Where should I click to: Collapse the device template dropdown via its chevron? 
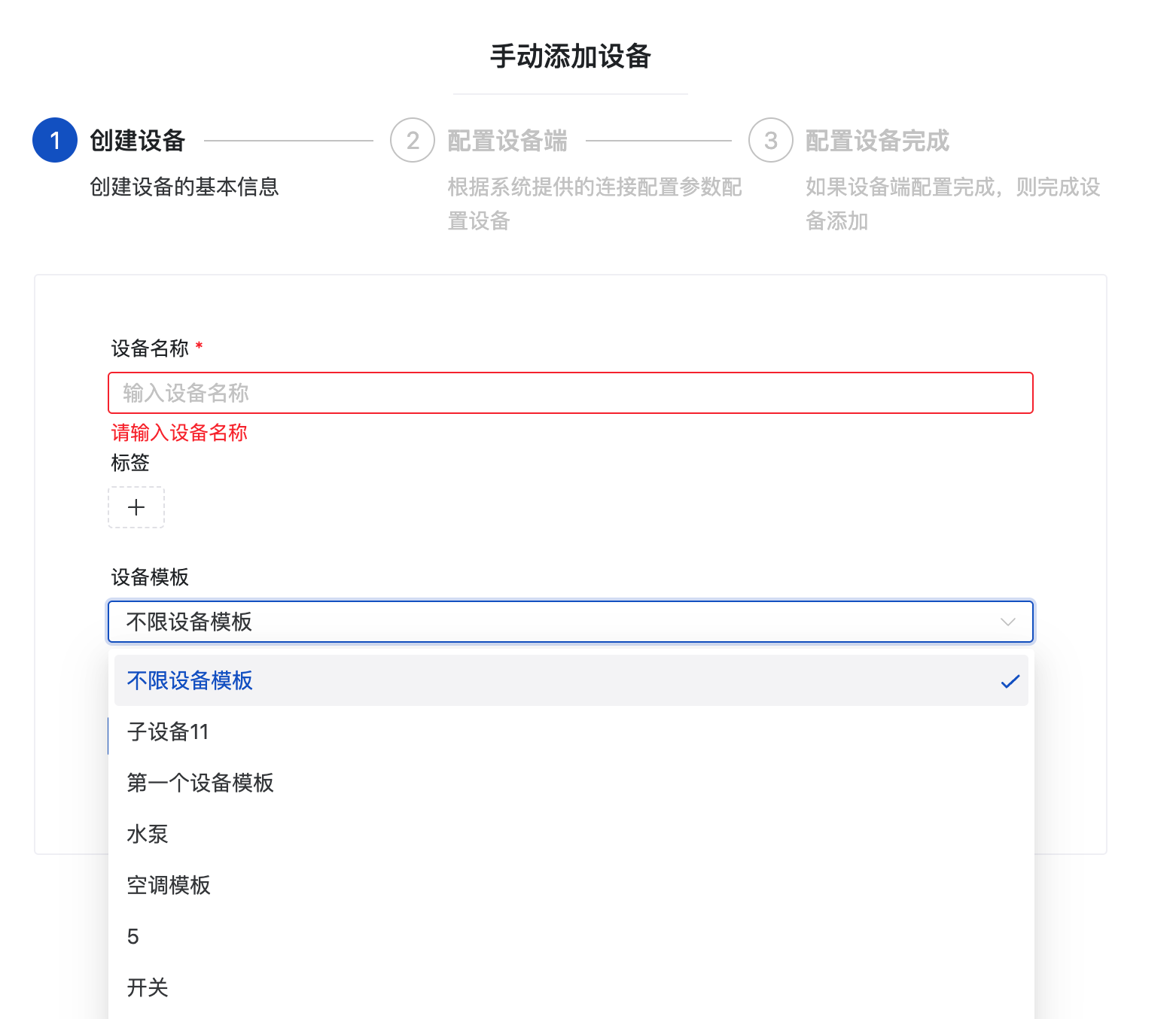click(x=1007, y=622)
